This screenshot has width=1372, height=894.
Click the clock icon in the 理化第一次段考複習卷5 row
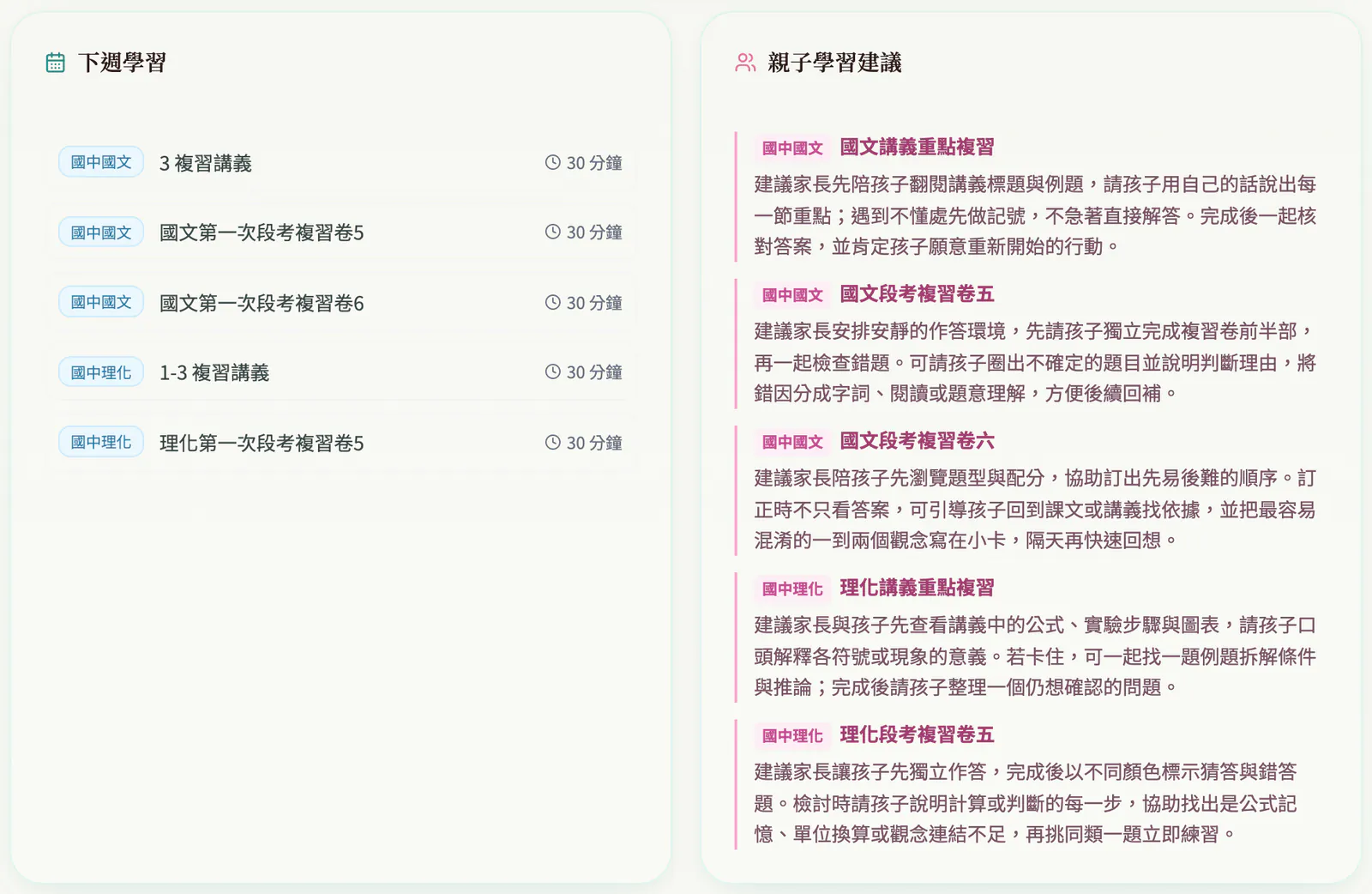click(x=553, y=442)
